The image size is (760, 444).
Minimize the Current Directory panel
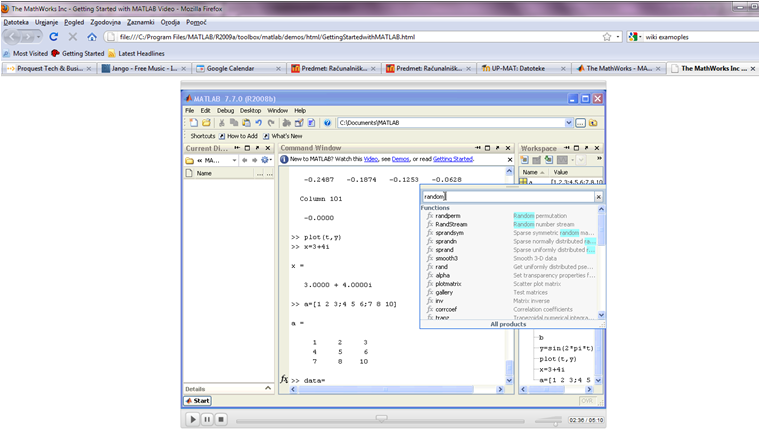coord(237,148)
